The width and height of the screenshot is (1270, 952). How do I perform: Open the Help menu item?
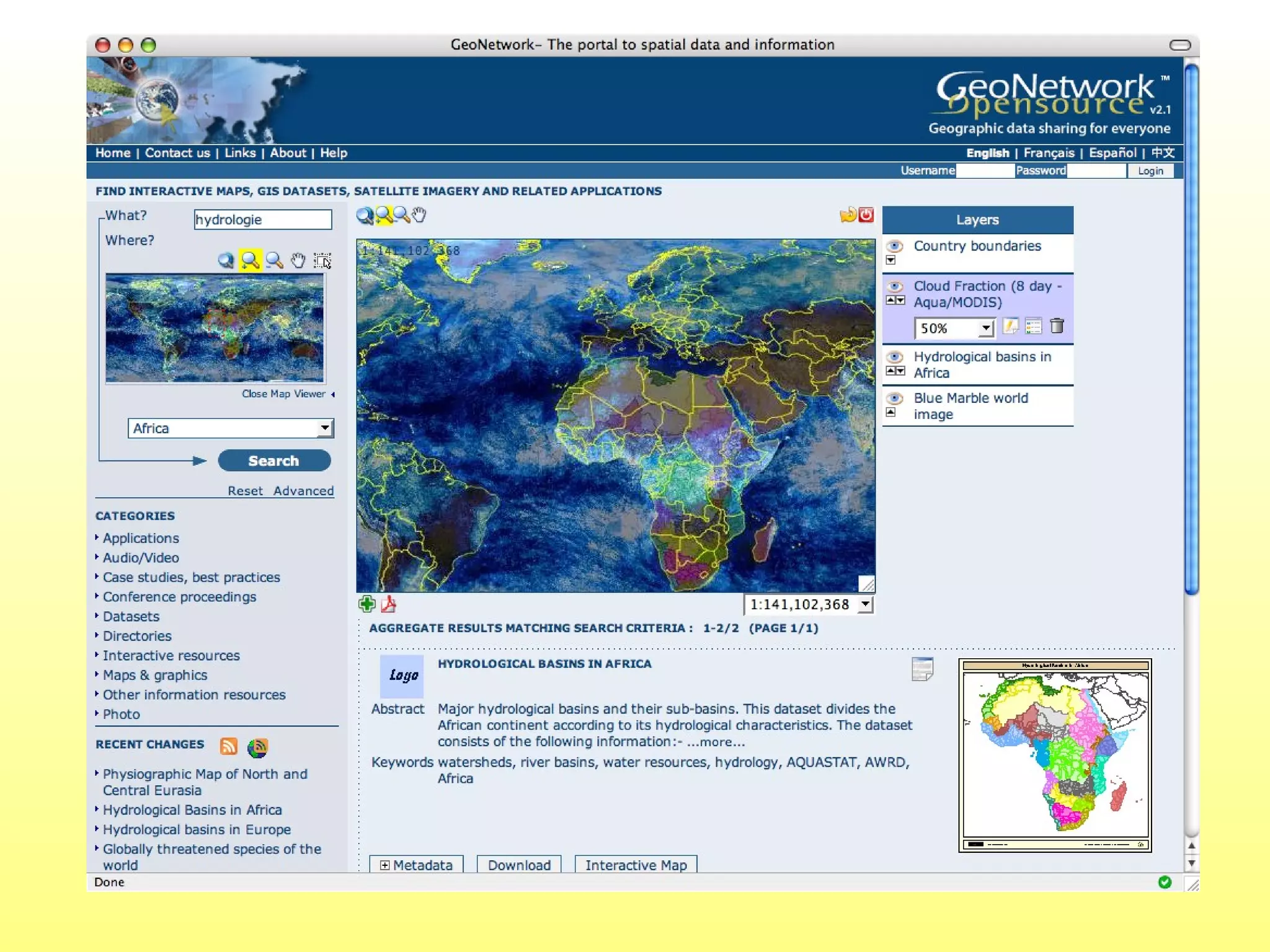(x=334, y=153)
